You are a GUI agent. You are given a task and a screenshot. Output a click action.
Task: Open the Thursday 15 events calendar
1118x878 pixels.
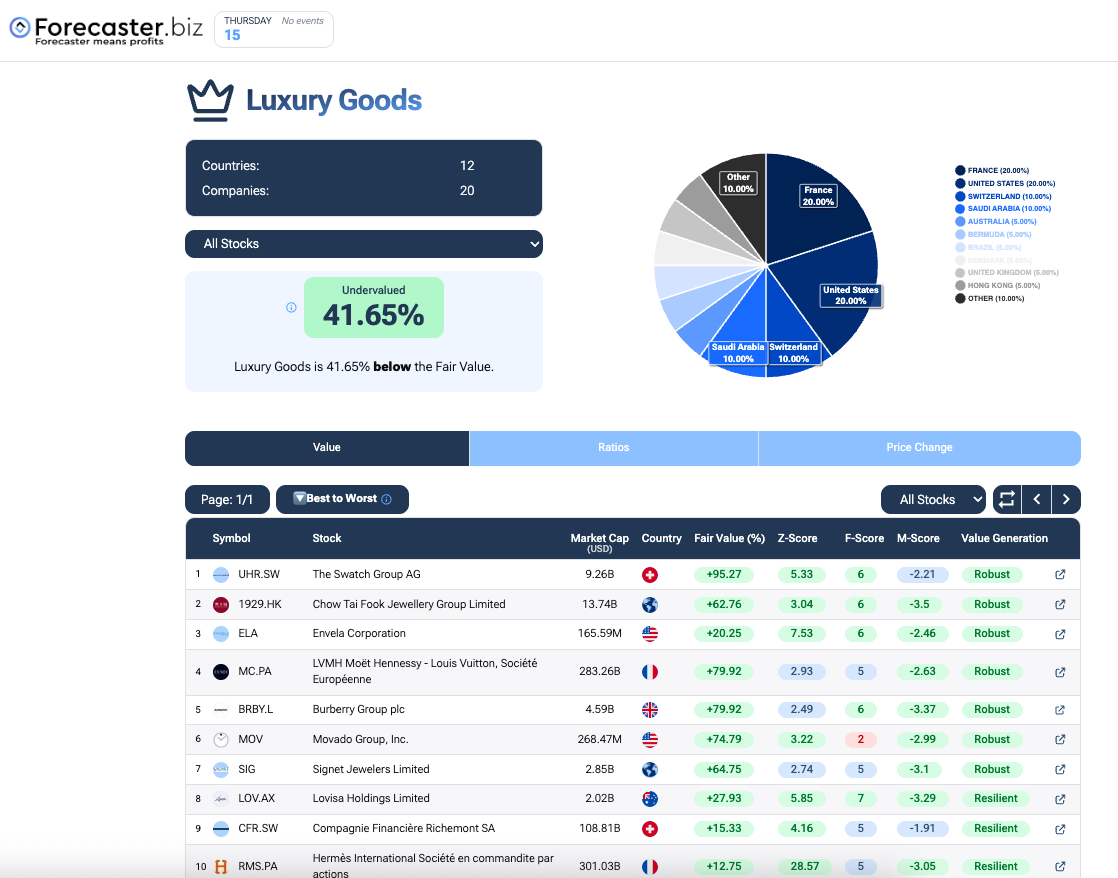(x=272, y=29)
